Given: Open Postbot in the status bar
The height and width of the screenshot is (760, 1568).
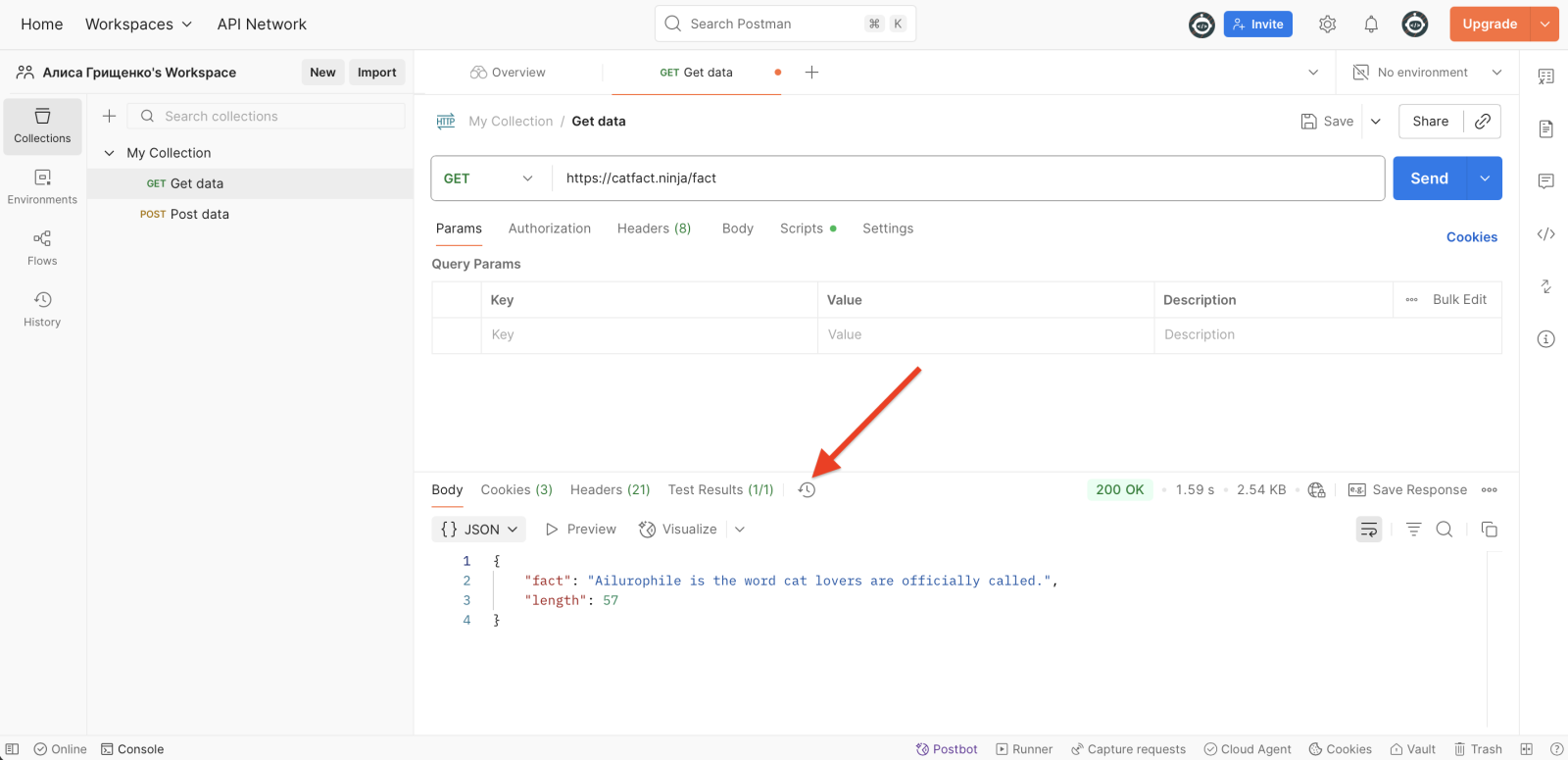Looking at the screenshot, I should coord(947,749).
